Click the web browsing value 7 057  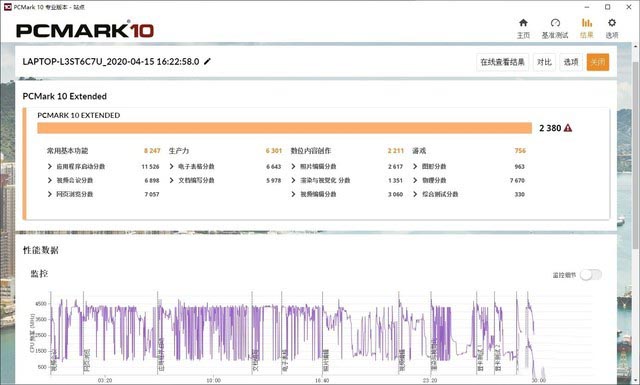[x=152, y=194]
